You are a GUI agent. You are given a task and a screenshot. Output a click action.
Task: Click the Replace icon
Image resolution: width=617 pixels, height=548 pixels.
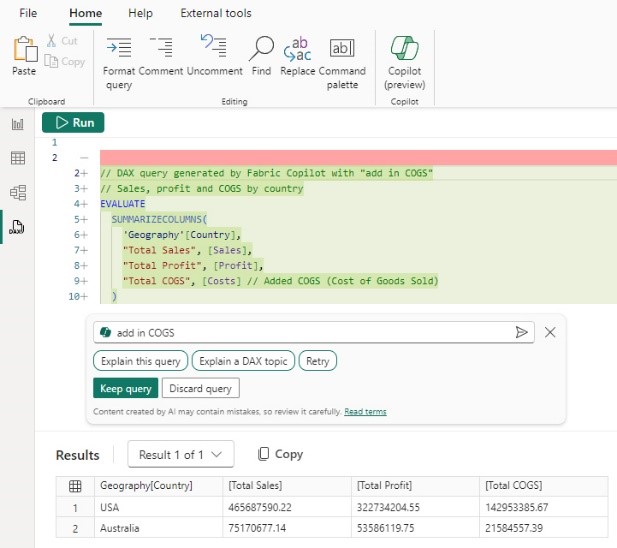click(x=297, y=49)
